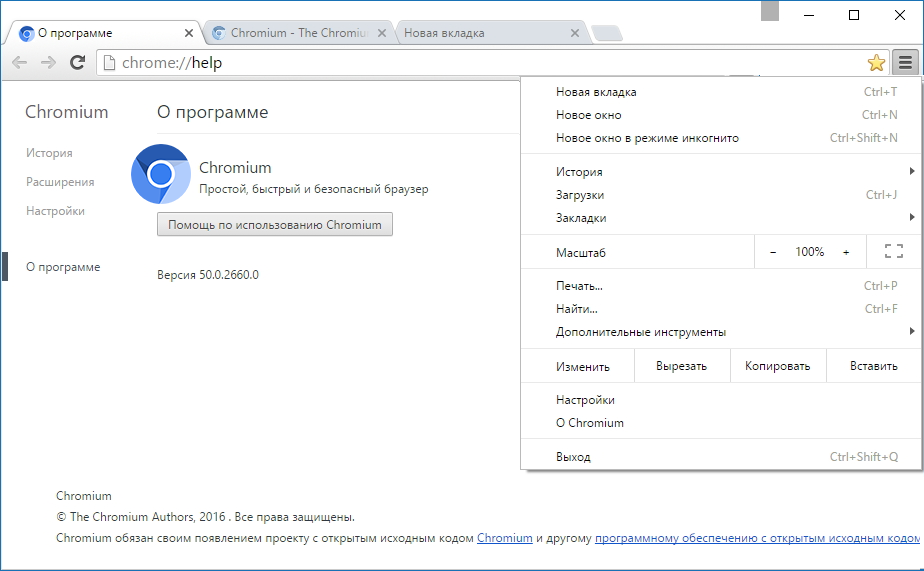924x571 pixels.
Task: Click the Изменить label in menu
Action: [582, 367]
